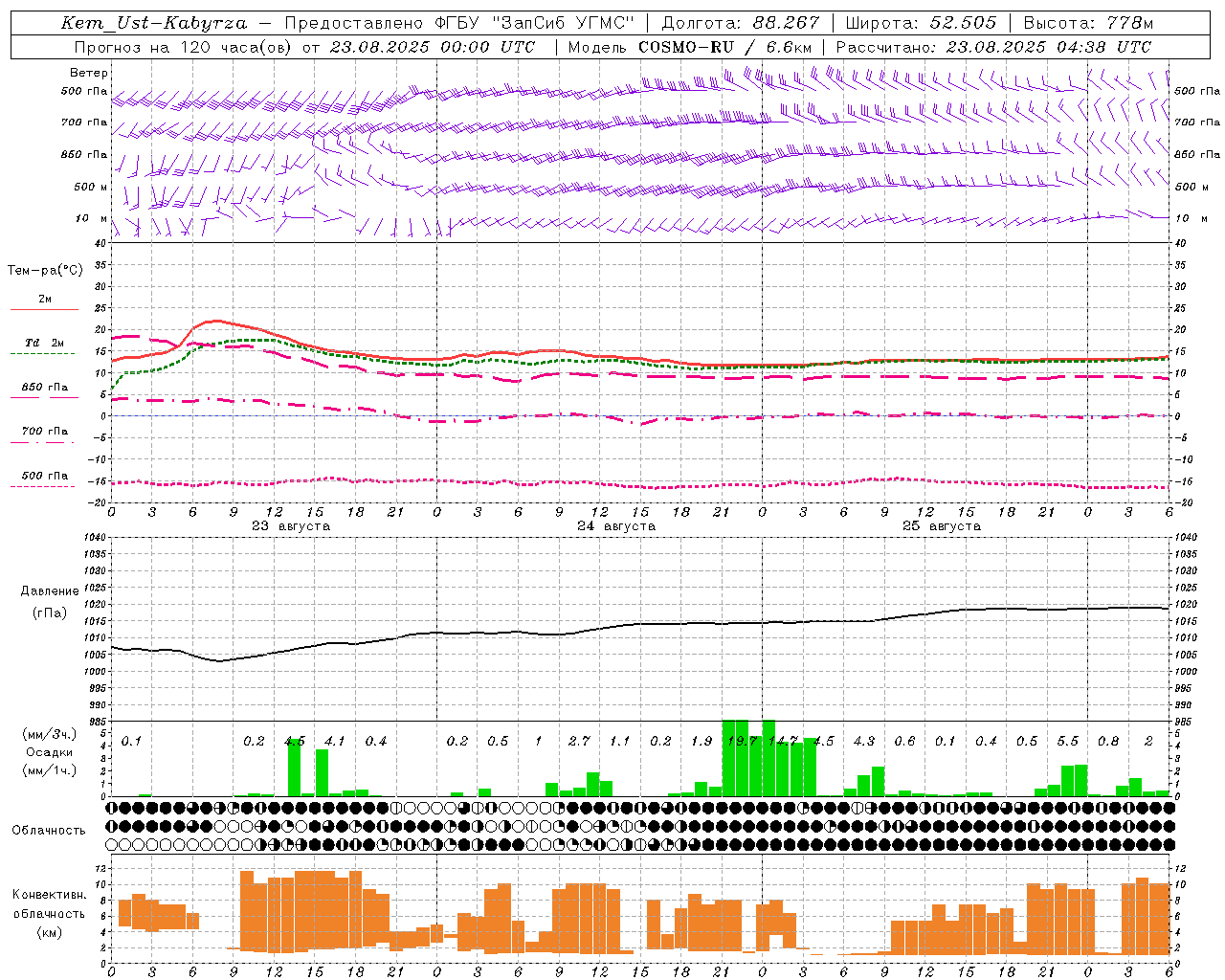Click the 0.8 precipitation value
Image resolution: width=1225 pixels, height=980 pixels.
pyautogui.click(x=1108, y=741)
